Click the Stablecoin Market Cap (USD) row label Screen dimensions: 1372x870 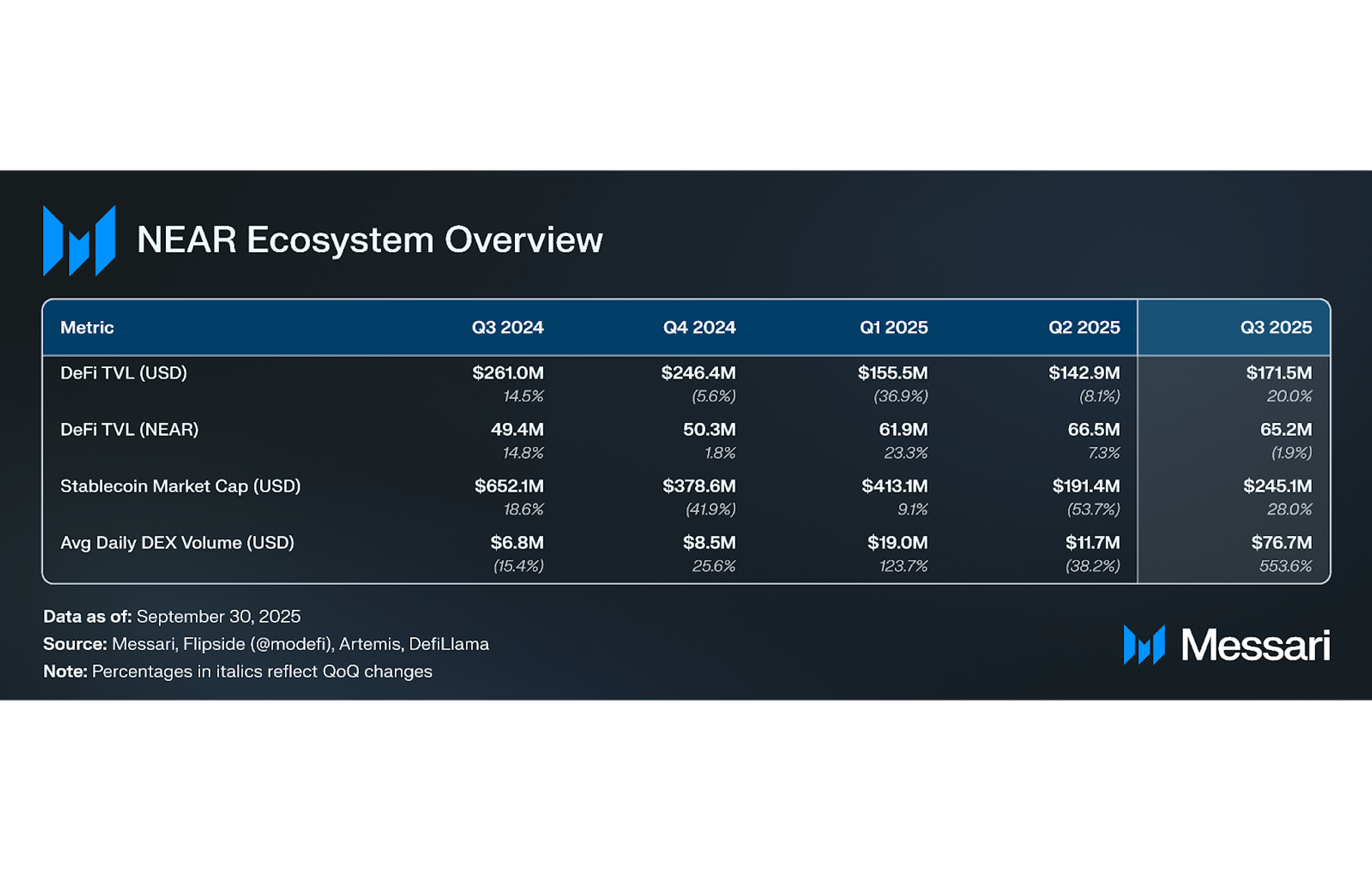(x=181, y=486)
